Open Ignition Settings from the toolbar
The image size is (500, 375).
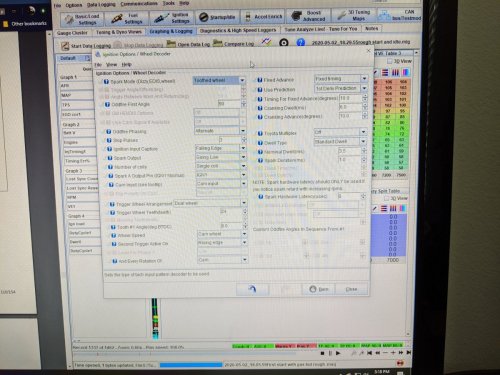172,18
